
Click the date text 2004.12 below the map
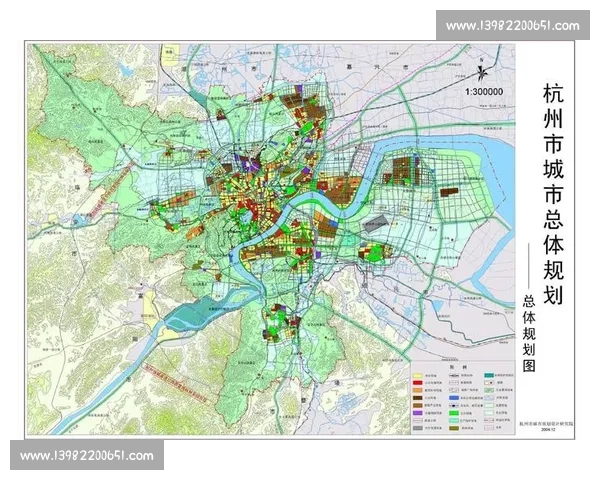click(548, 429)
